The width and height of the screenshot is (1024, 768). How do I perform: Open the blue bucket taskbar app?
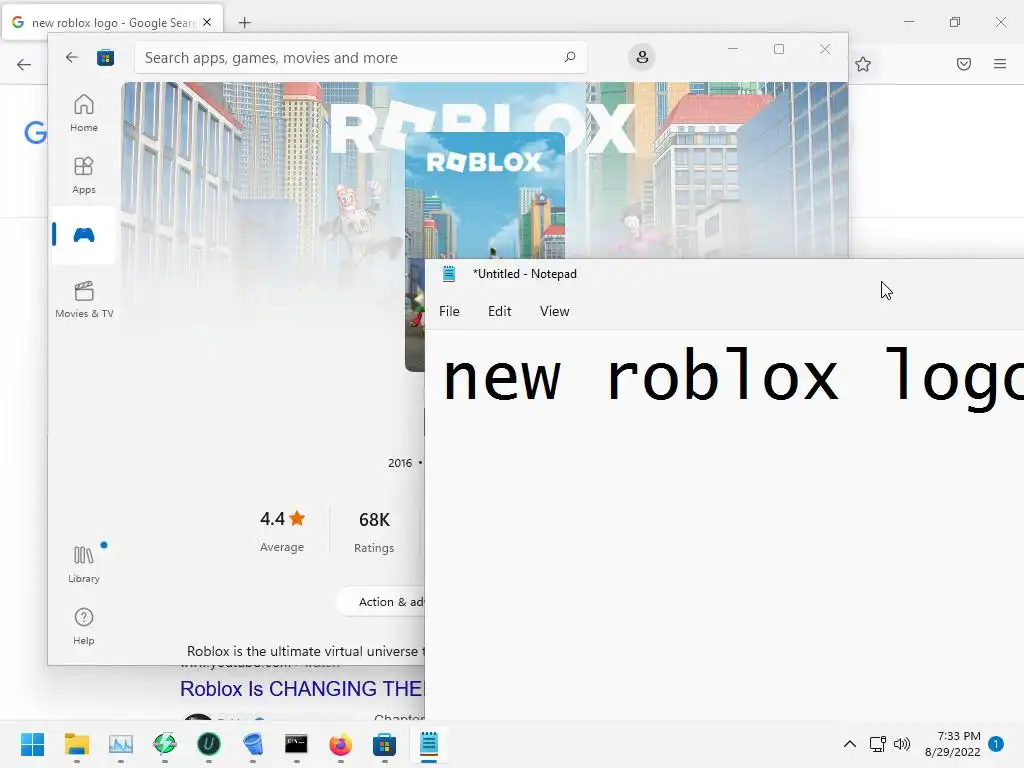253,744
